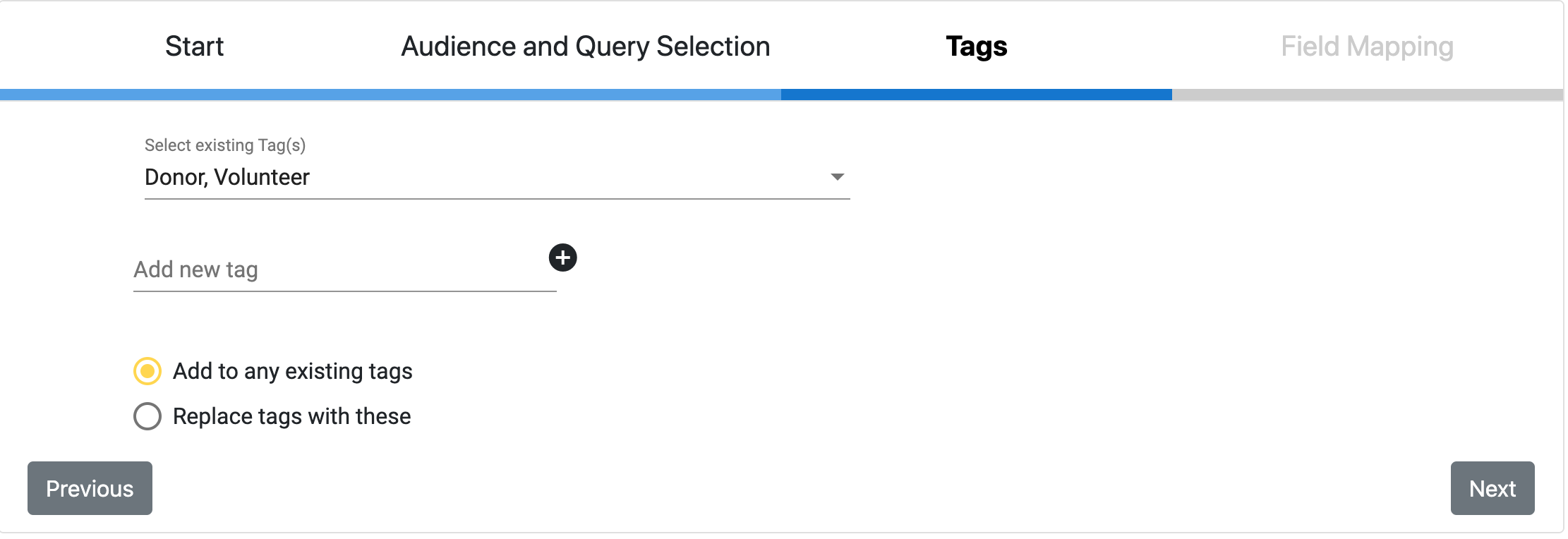Click the 'Replace tags with these' label text
Image resolution: width=1568 pixels, height=539 pixels.
coord(291,416)
